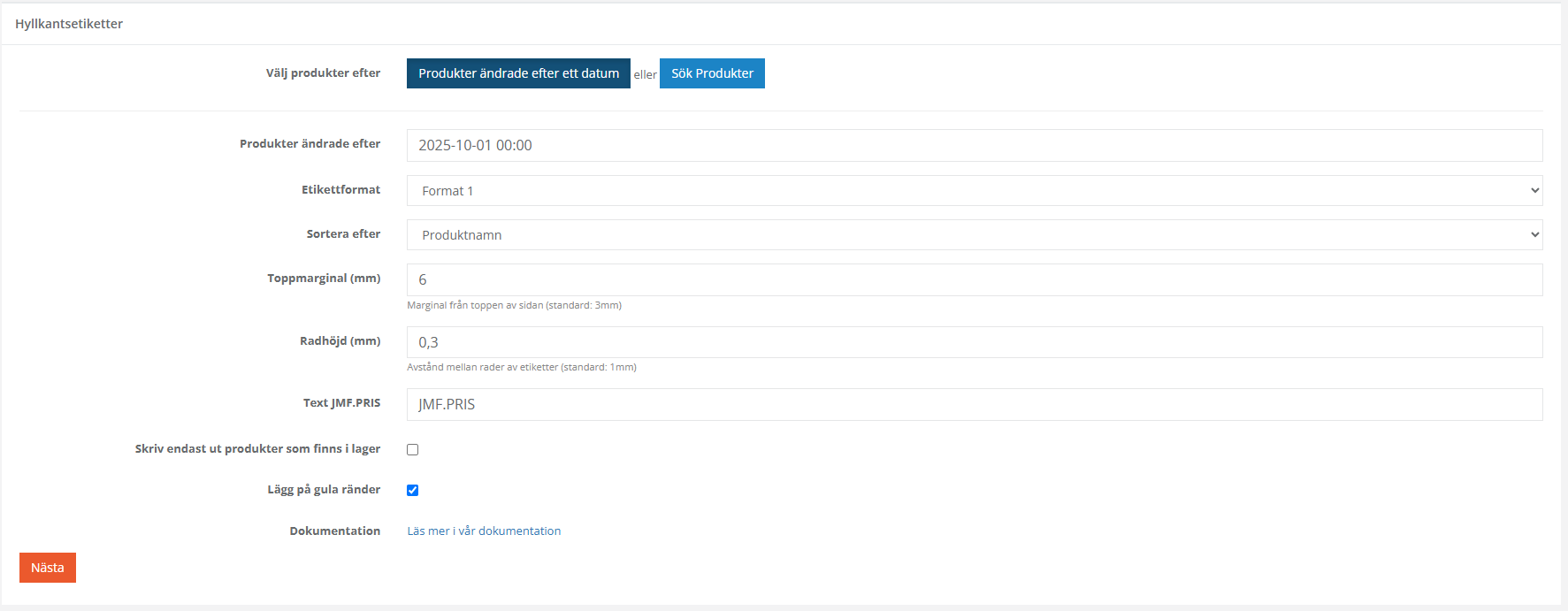Click the Radhöjd field containing 0,3
Viewport: 1568px width, 611px height.
tap(974, 342)
